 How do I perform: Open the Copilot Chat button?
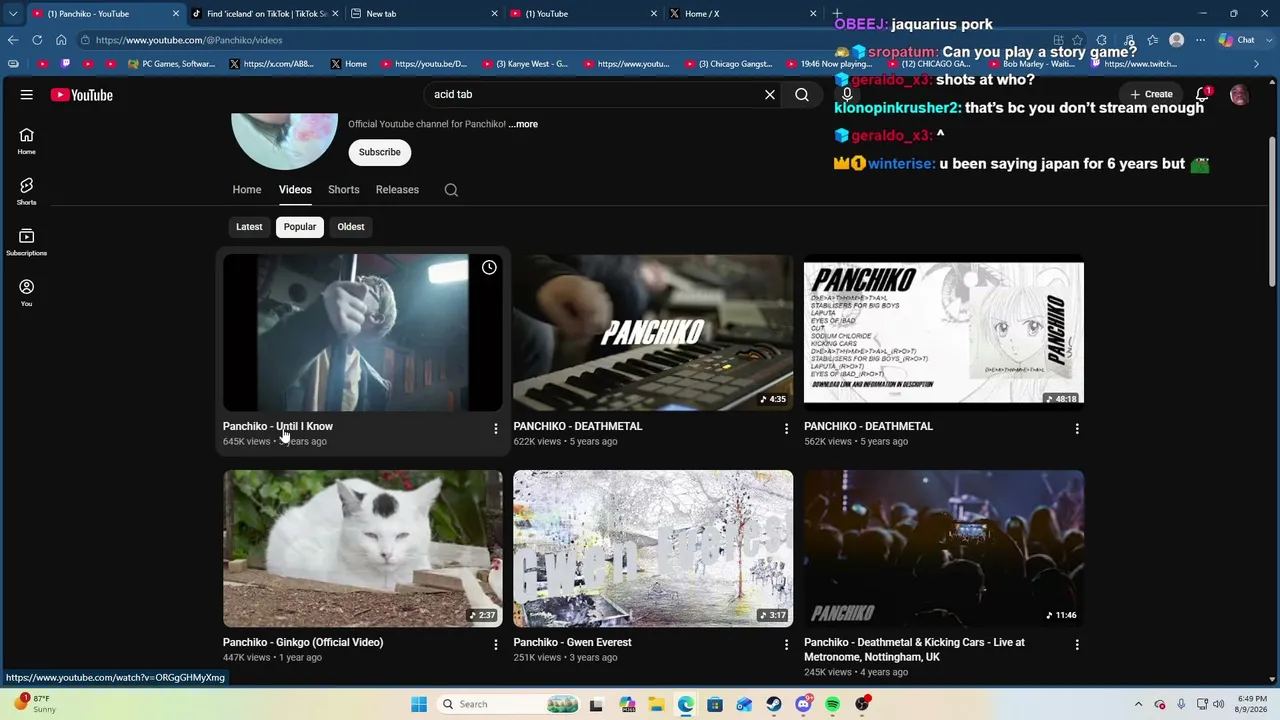tap(1237, 40)
